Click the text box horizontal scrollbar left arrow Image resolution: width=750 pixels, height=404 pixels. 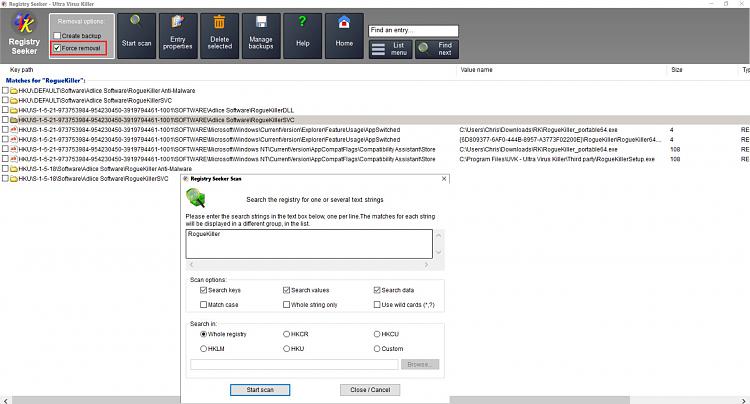coord(191,264)
